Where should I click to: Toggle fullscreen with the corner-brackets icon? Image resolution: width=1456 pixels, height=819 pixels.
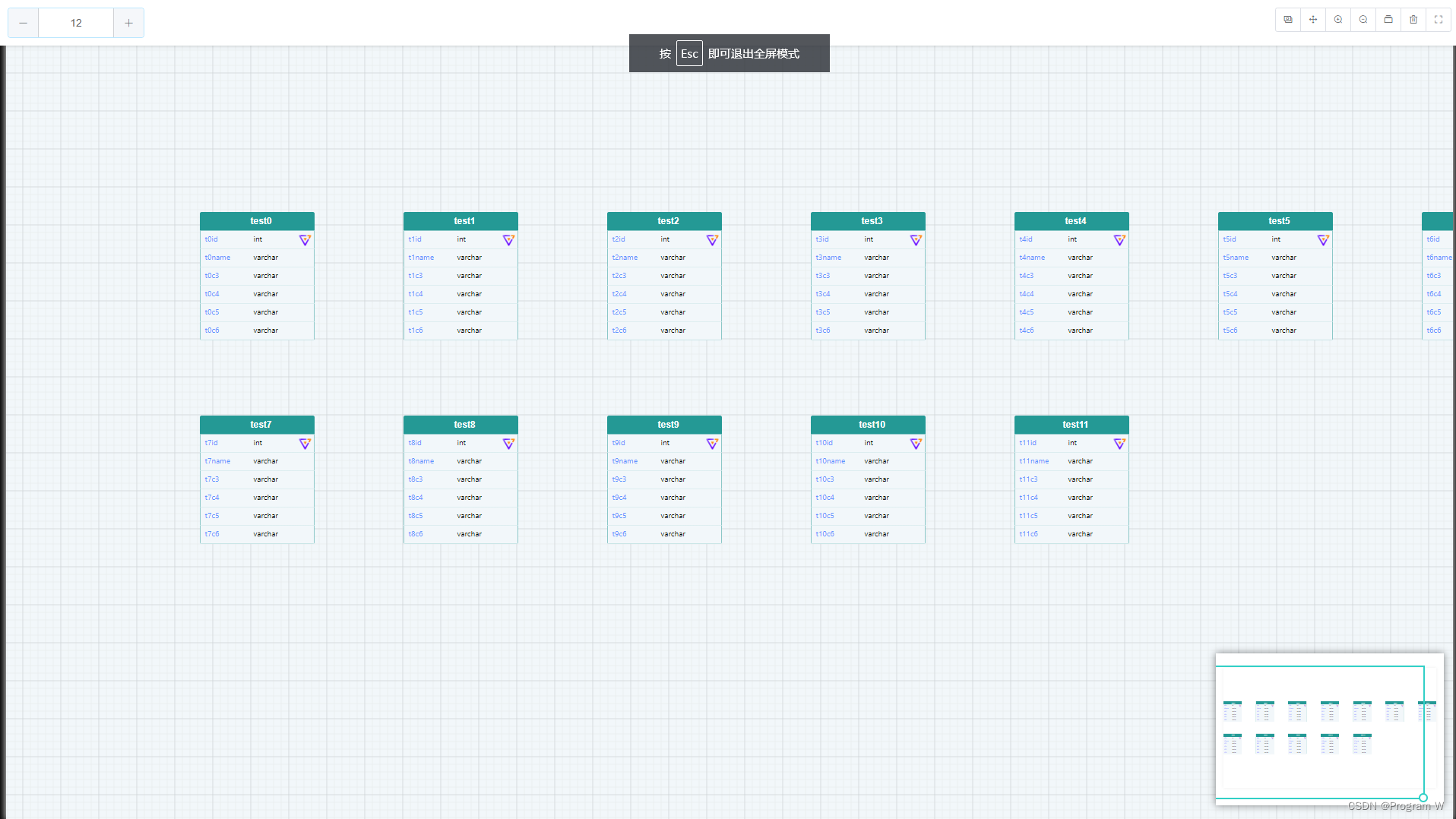pyautogui.click(x=1439, y=20)
